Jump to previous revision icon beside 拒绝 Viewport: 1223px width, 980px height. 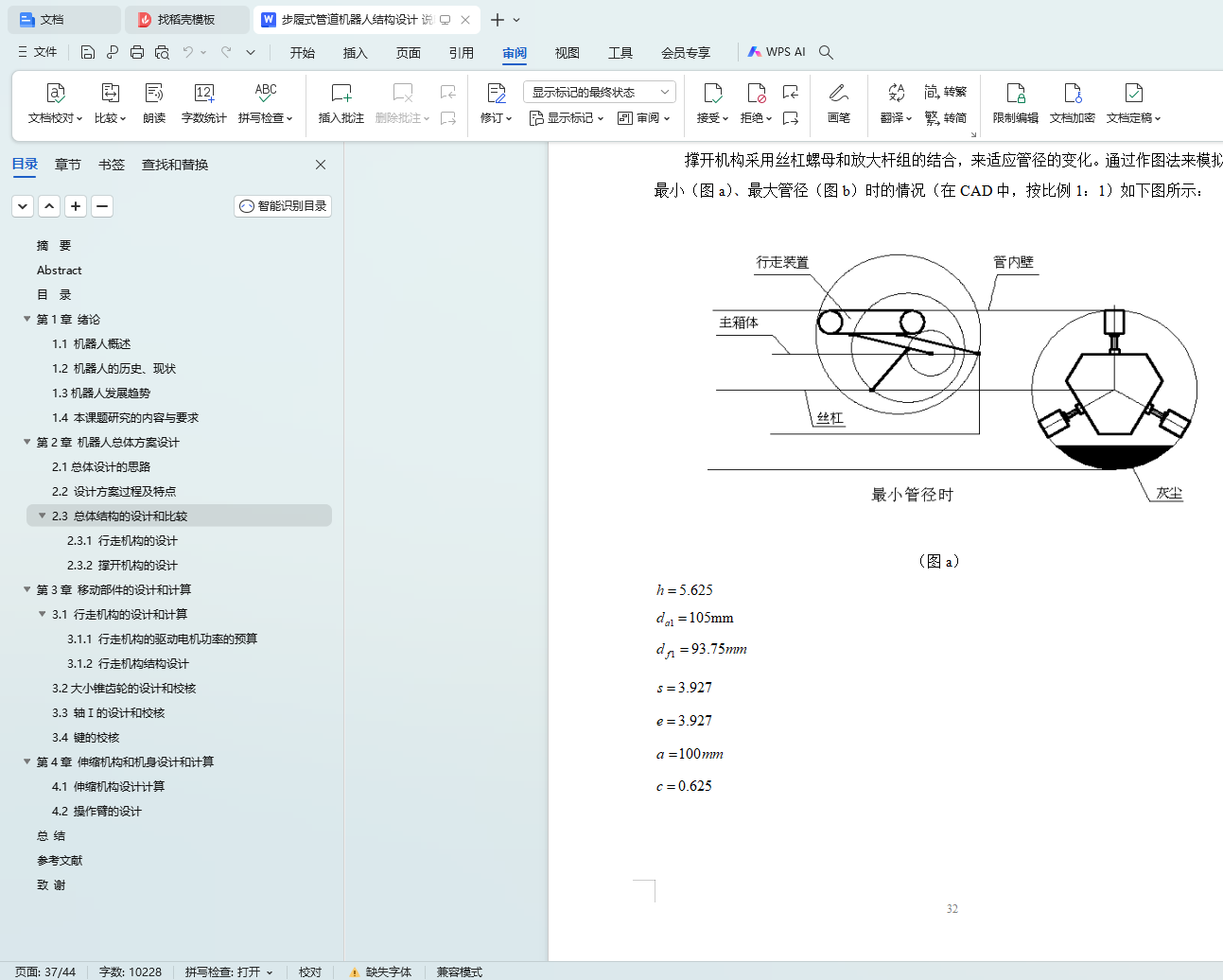coord(791,92)
